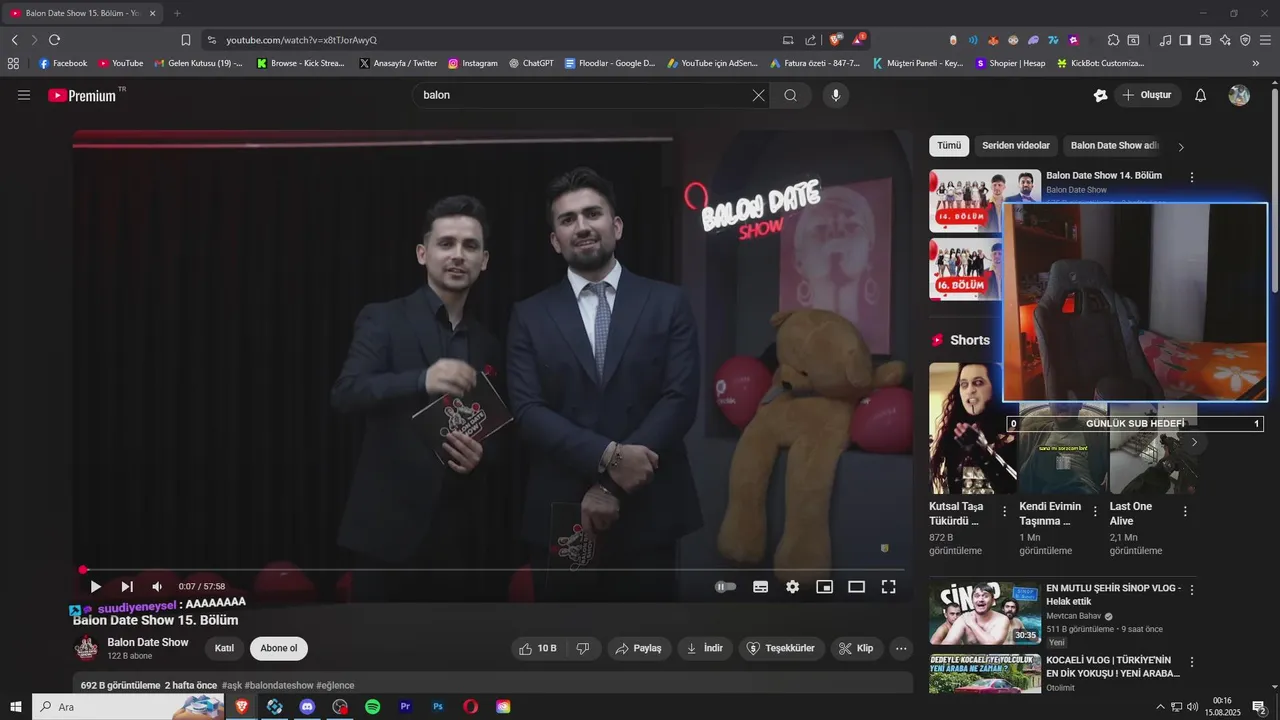The width and height of the screenshot is (1280, 720).
Task: Open browser extensions puzzle icon
Action: (1113, 40)
